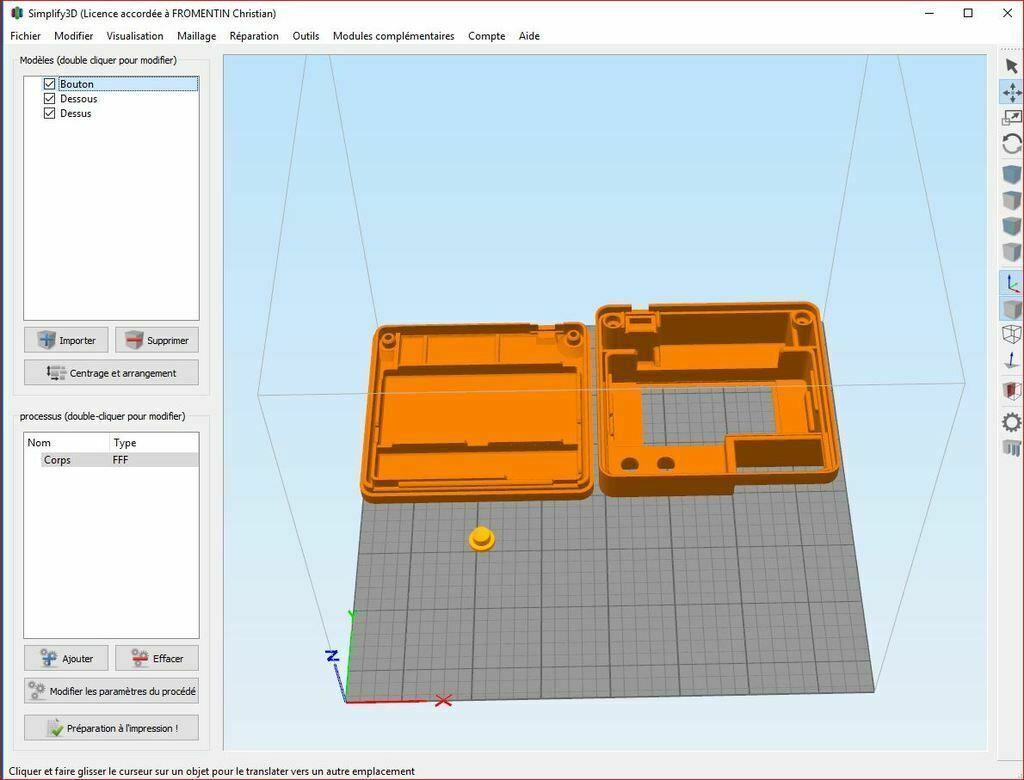Click the Importer button to add models

coord(66,340)
